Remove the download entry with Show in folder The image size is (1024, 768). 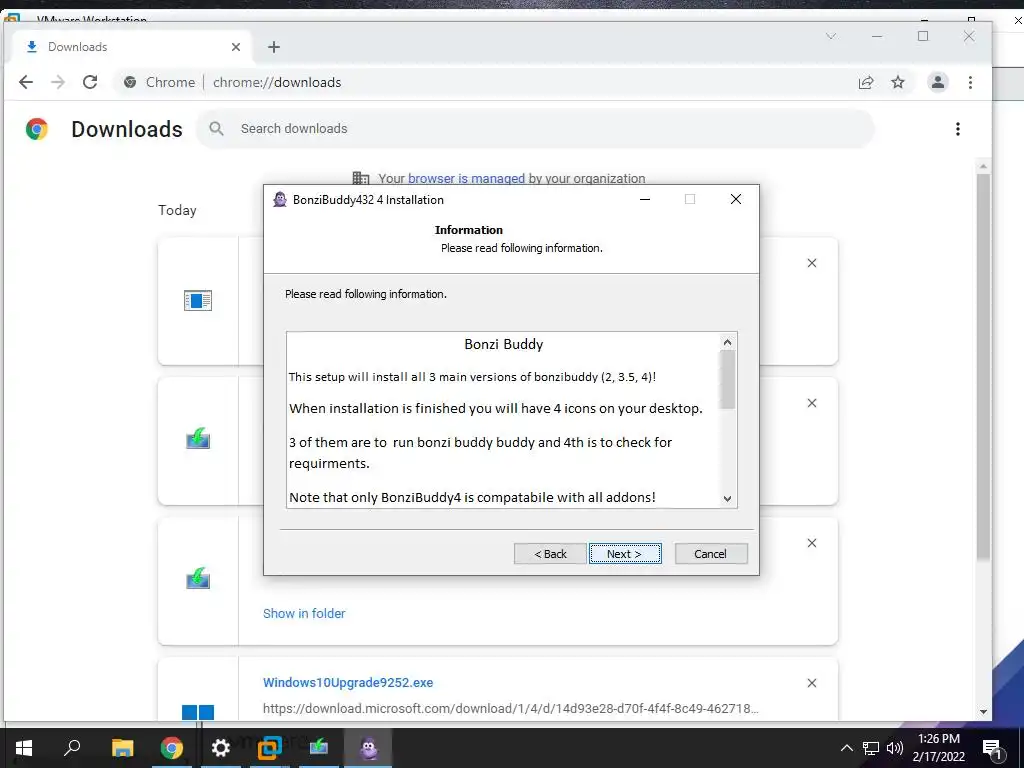click(x=812, y=543)
